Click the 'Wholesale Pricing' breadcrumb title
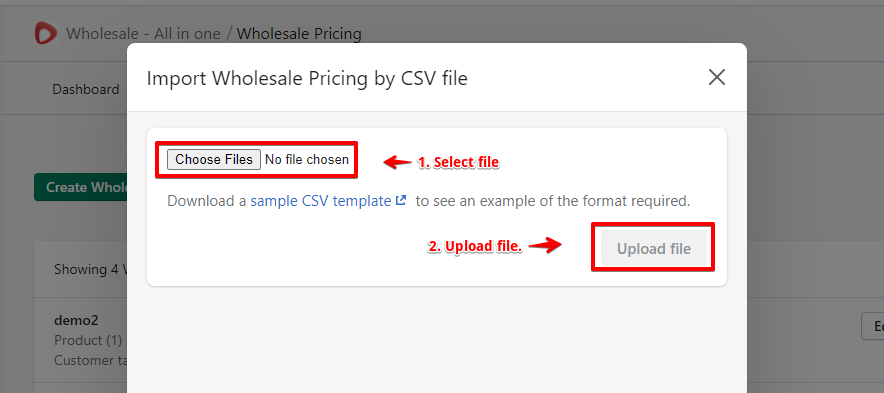 [x=299, y=34]
